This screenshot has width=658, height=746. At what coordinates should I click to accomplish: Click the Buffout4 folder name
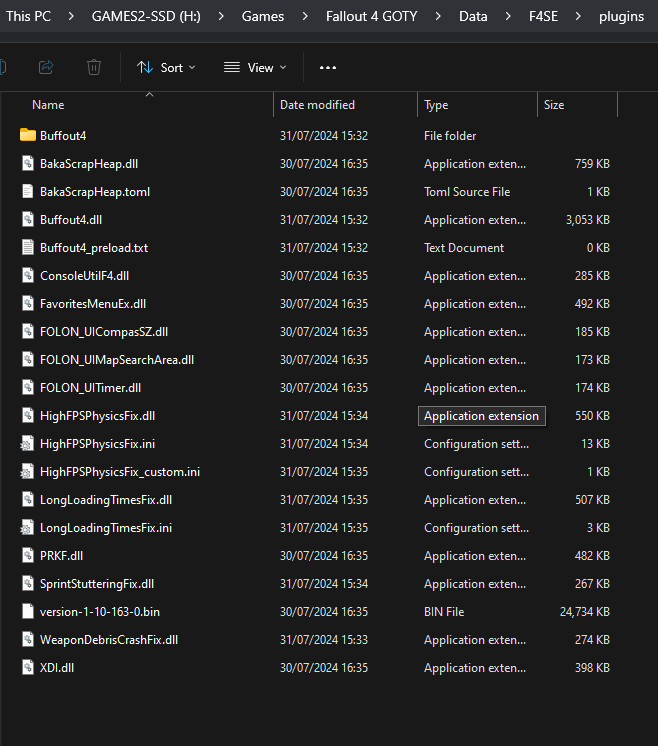63,136
